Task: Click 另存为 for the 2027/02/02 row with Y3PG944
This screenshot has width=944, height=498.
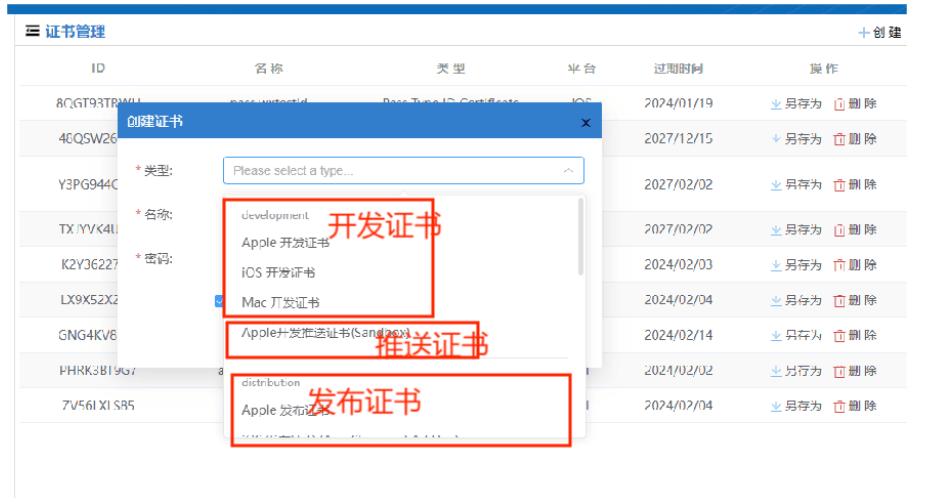Action: [796, 184]
